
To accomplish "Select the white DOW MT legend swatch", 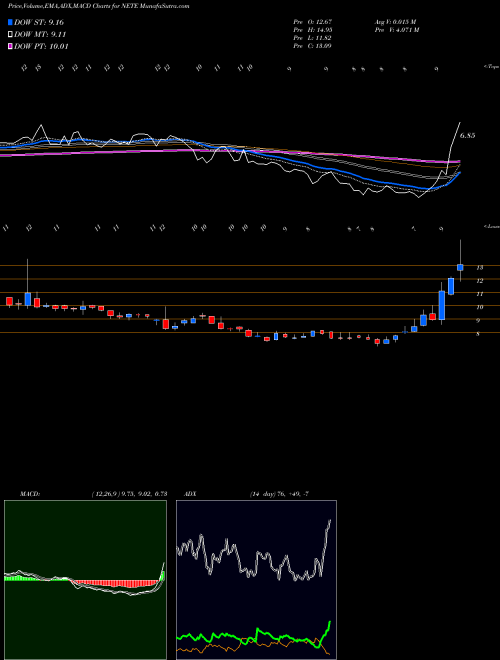I will [10, 35].
